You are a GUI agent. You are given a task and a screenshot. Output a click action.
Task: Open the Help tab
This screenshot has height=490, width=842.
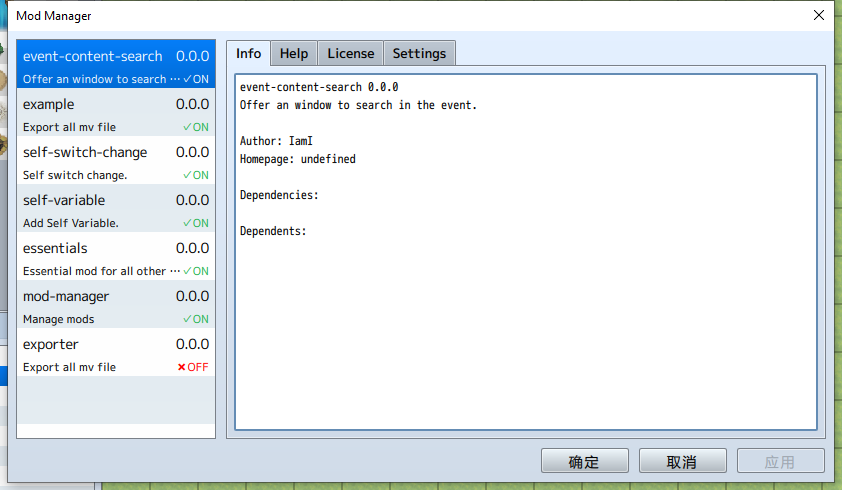click(x=294, y=54)
